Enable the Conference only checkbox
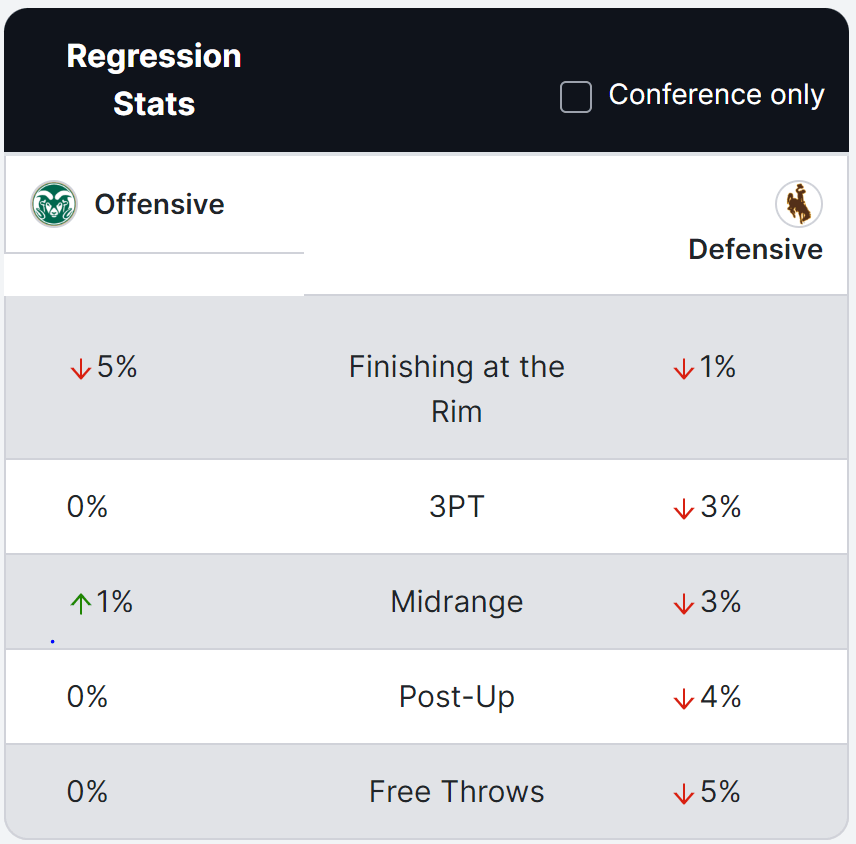Image resolution: width=856 pixels, height=844 pixels. tap(576, 97)
